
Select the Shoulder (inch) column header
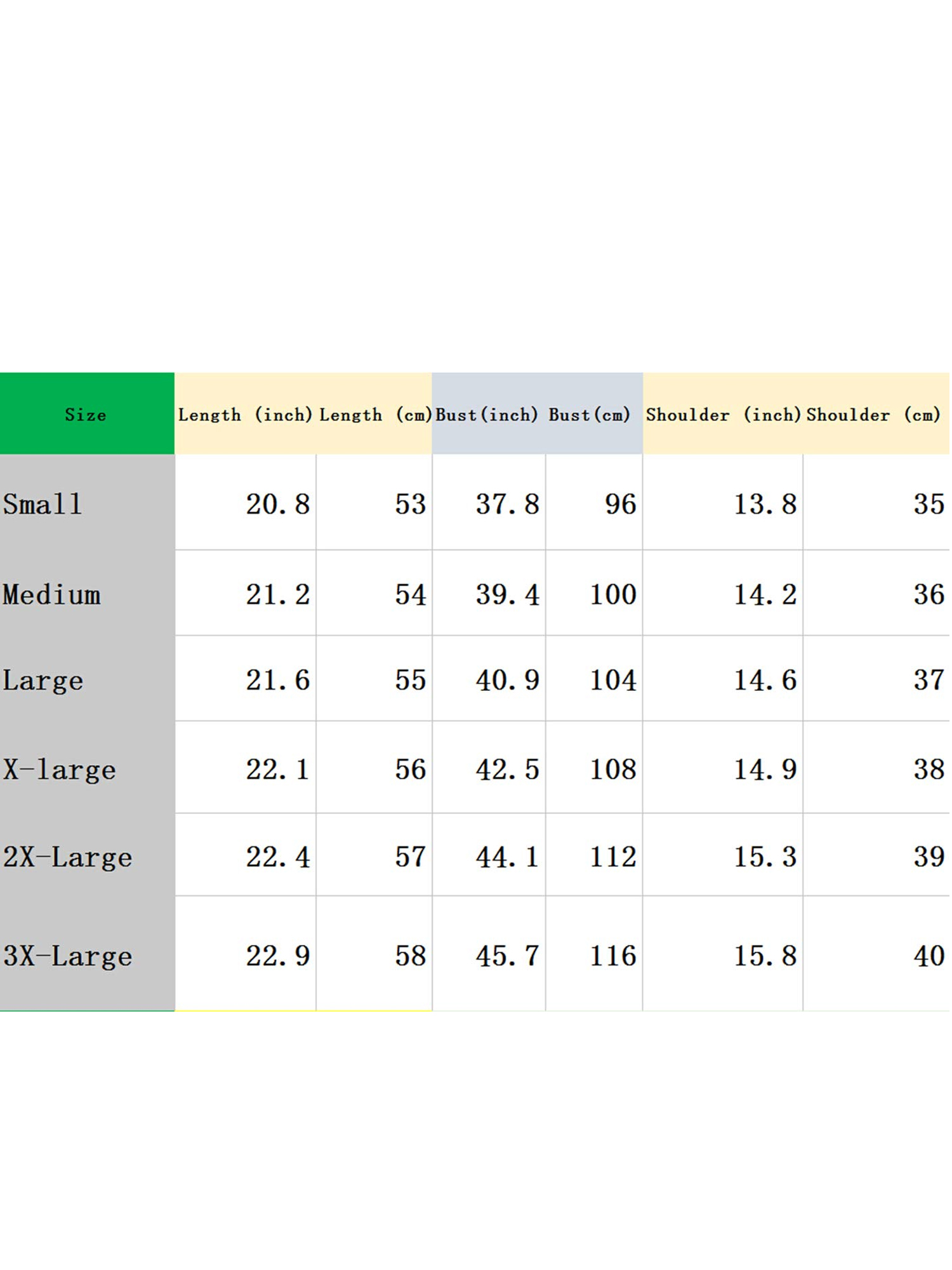[x=723, y=415]
